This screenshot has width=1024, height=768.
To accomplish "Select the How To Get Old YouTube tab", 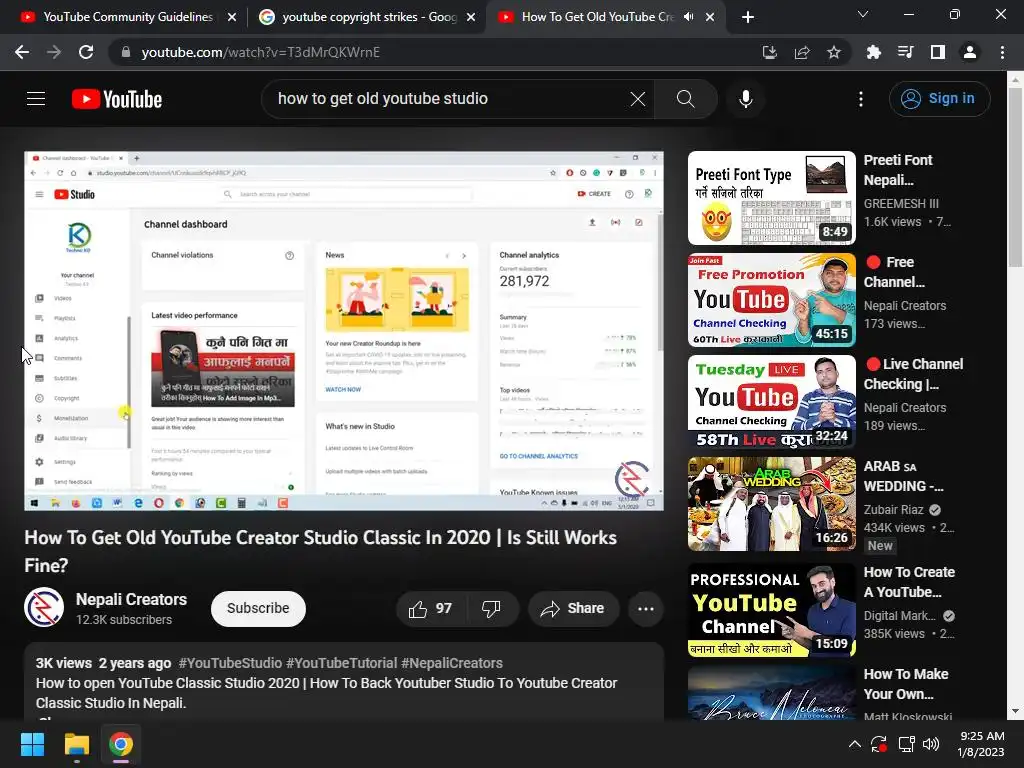I will click(597, 17).
